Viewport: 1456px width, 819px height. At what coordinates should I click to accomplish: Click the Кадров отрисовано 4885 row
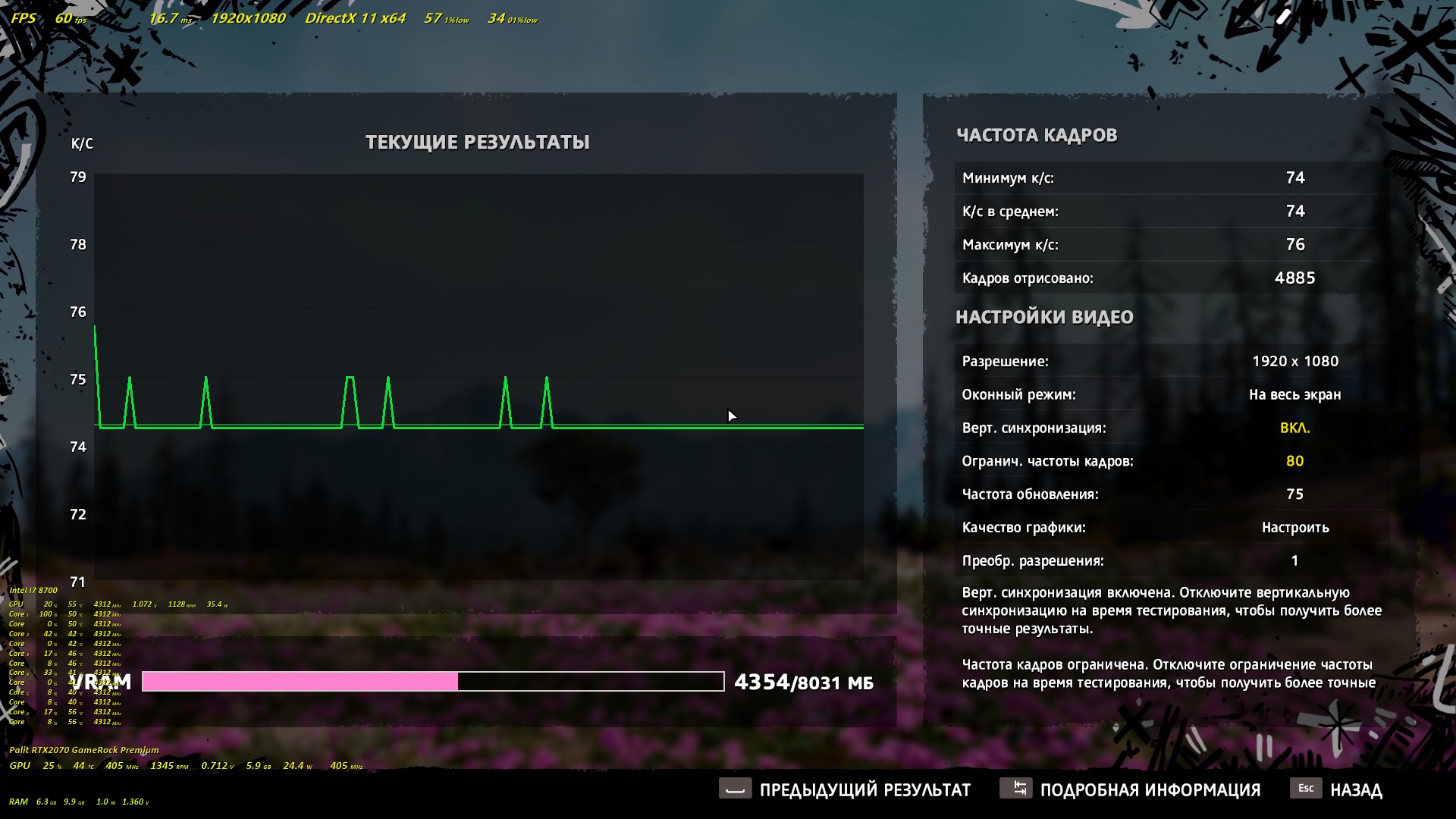click(1168, 278)
